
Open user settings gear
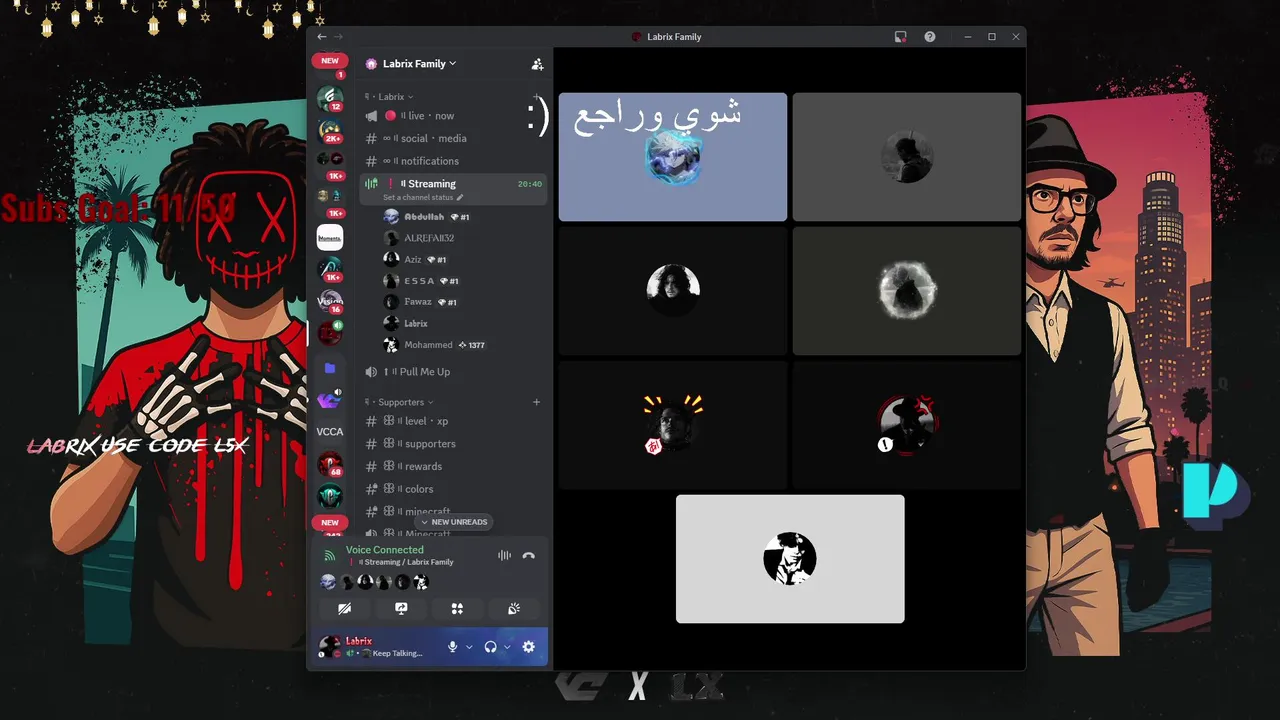point(529,647)
